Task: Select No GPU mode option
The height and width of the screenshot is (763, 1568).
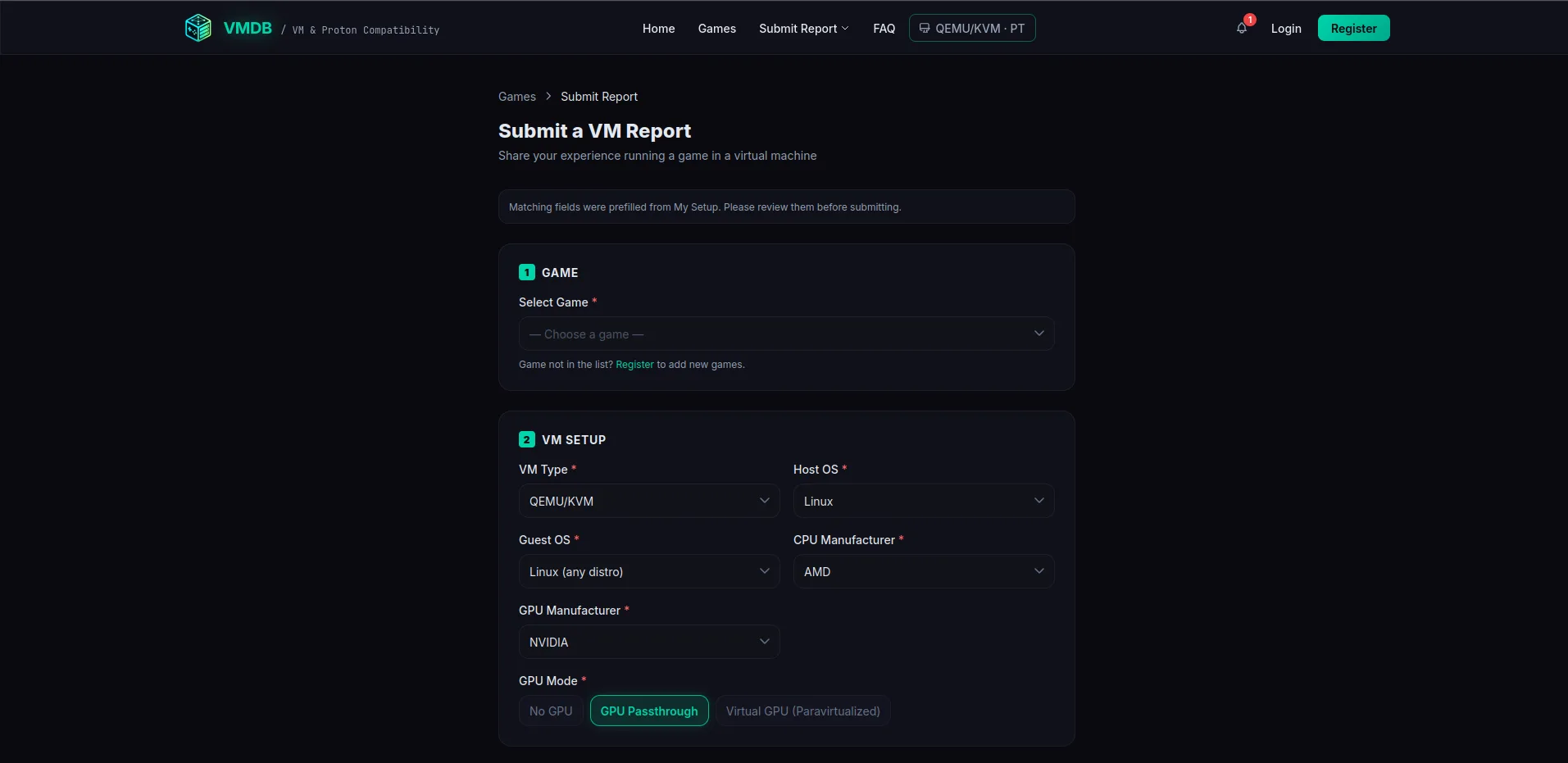Action: coord(551,711)
